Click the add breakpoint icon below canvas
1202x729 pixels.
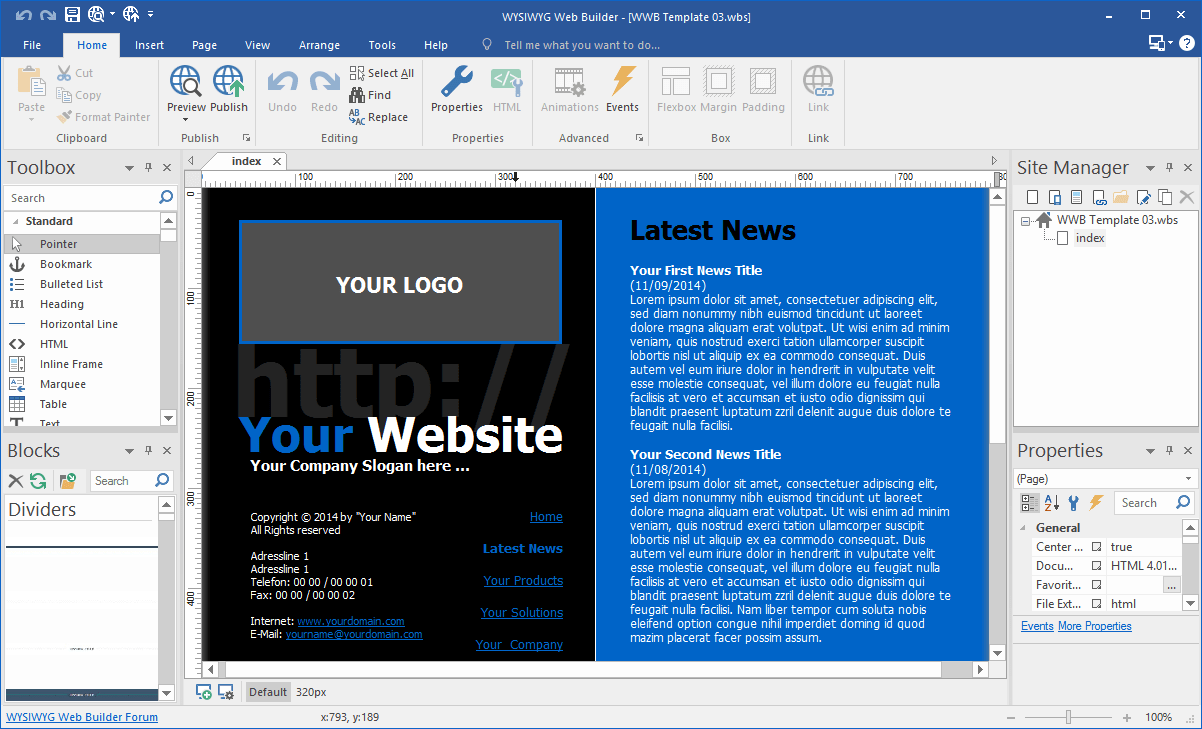point(204,692)
